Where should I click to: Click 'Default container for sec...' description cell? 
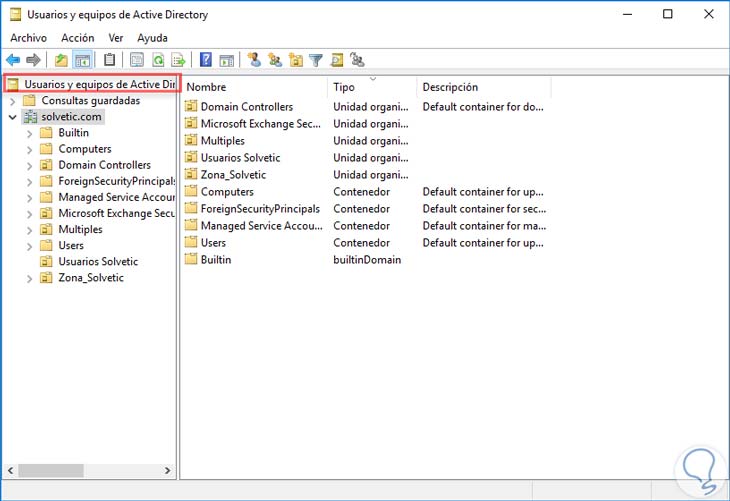point(484,209)
